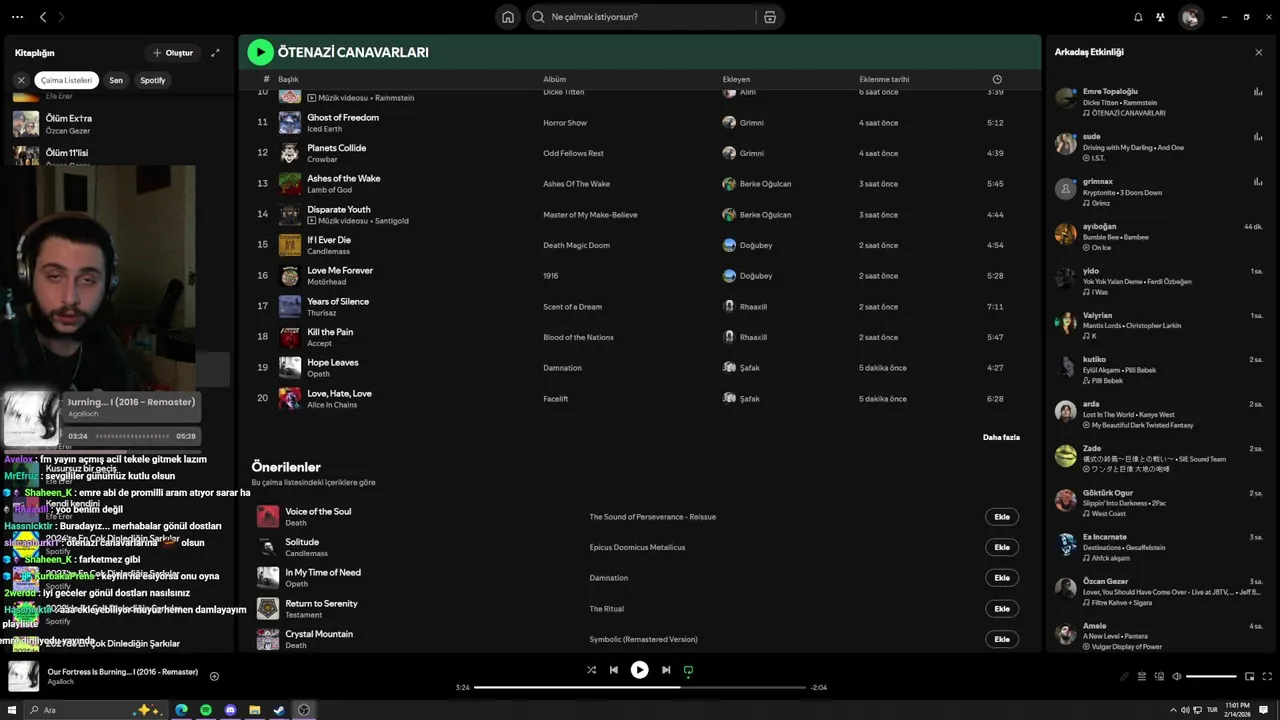This screenshot has height=720, width=1280.
Task: Open the profile avatar menu
Action: tap(1190, 17)
